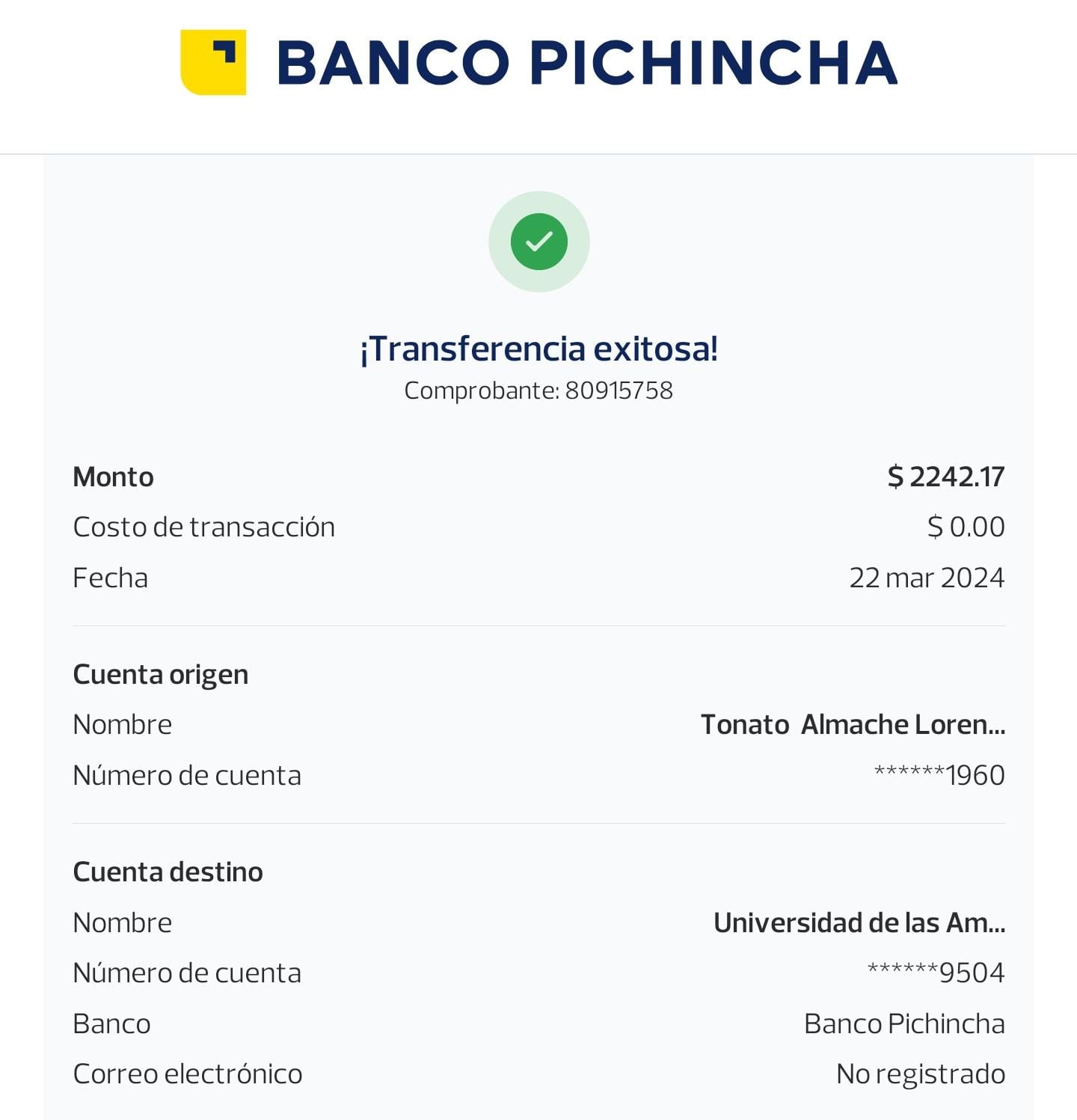The width and height of the screenshot is (1077, 1120).
Task: Click the yellow Banco Pichincha logo icon
Action: (213, 62)
